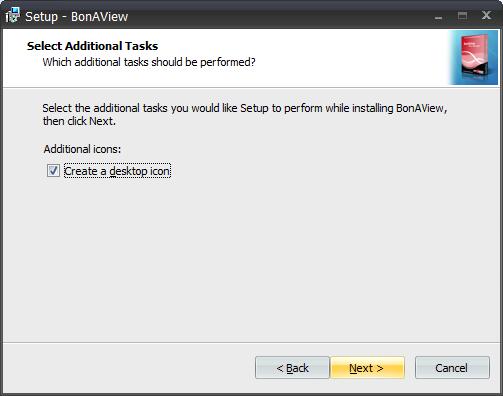503x396 pixels.
Task: Click the empty gray area below the checkbox
Action: [251, 260]
